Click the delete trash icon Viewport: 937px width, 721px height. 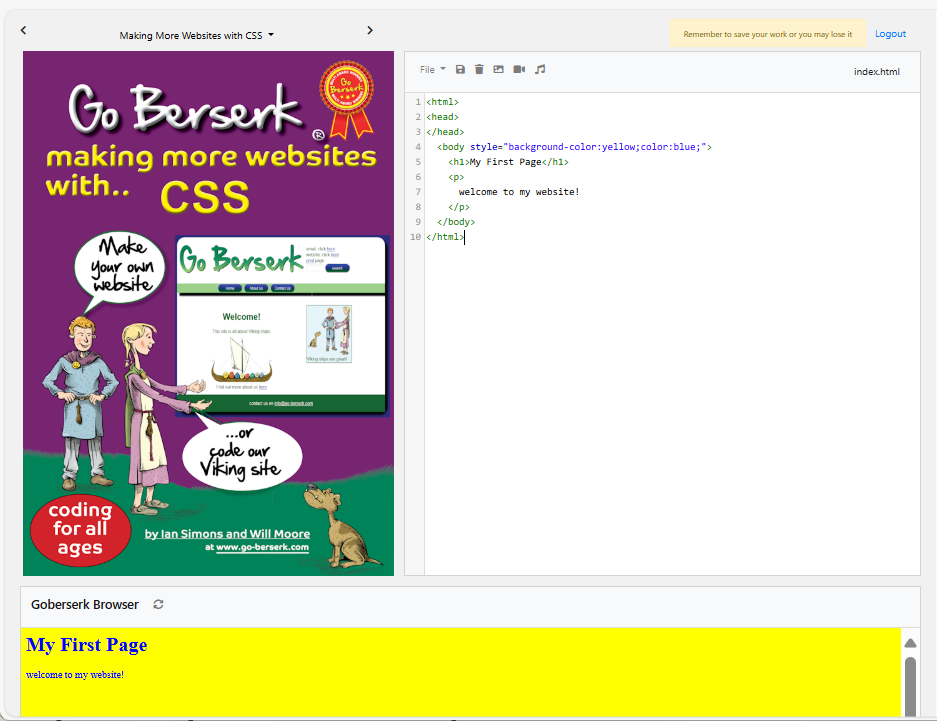click(x=479, y=69)
